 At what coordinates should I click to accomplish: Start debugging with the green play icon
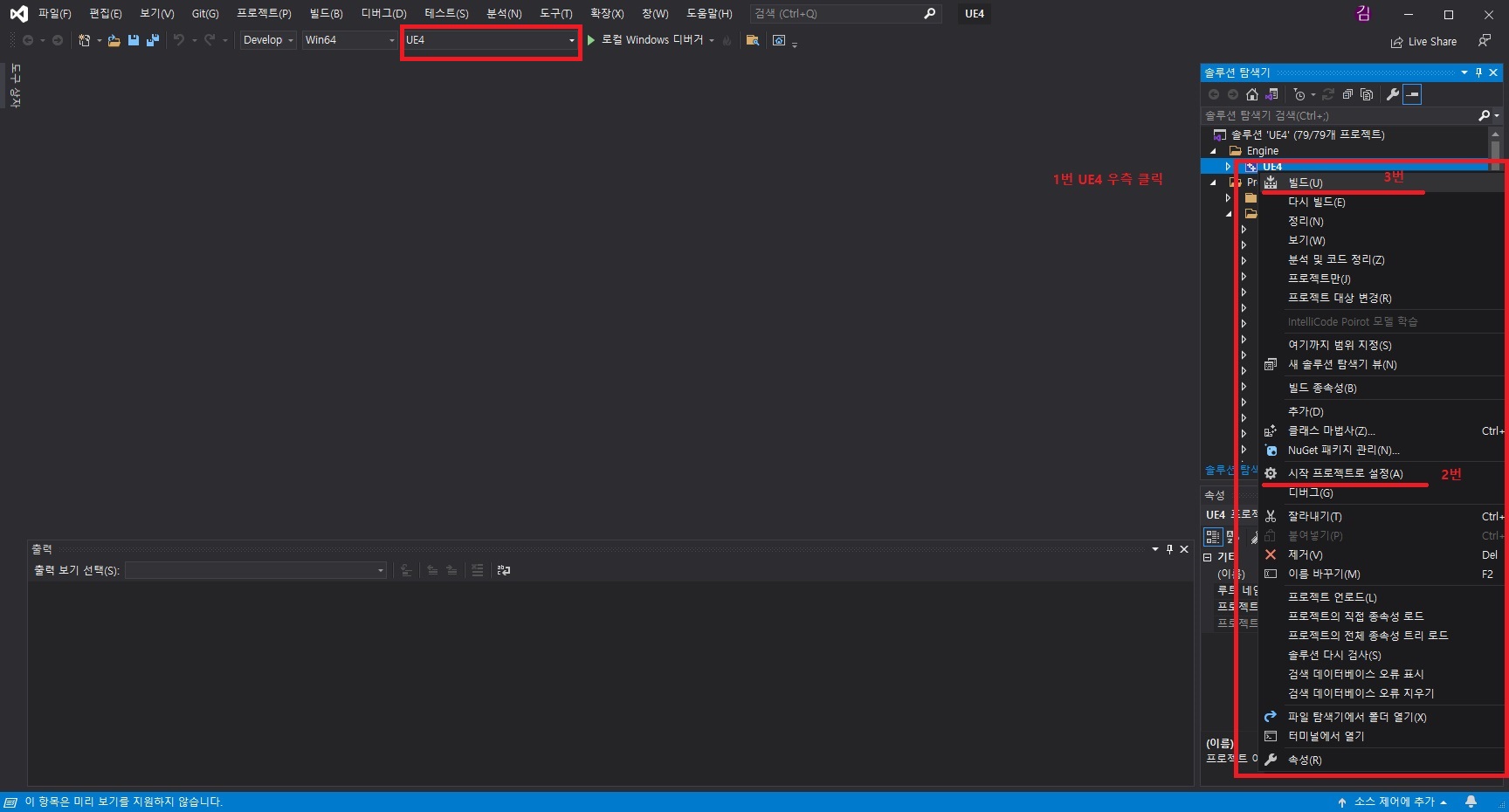pyautogui.click(x=591, y=40)
